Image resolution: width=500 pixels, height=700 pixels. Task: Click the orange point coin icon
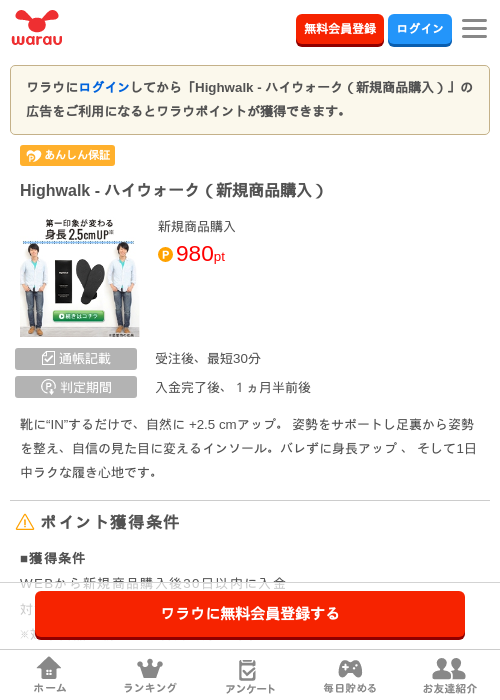pyautogui.click(x=165, y=254)
